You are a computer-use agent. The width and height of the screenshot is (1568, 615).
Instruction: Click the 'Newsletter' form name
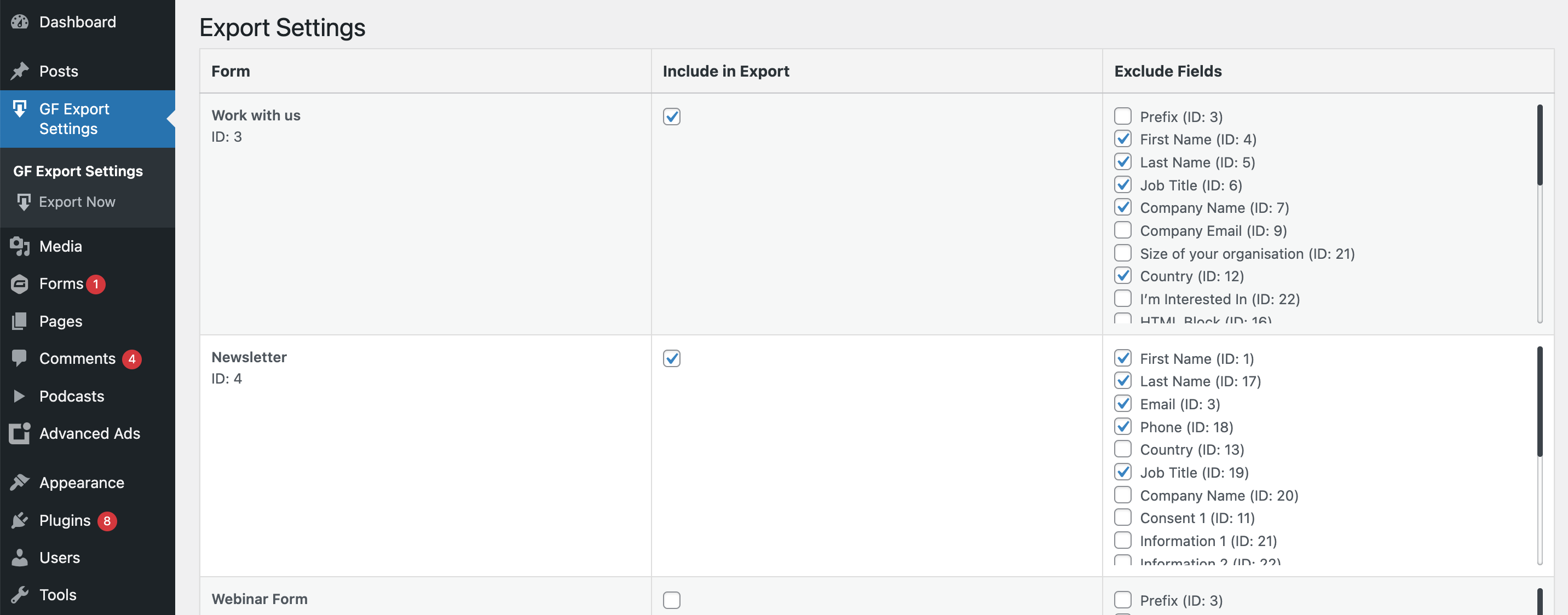(249, 357)
